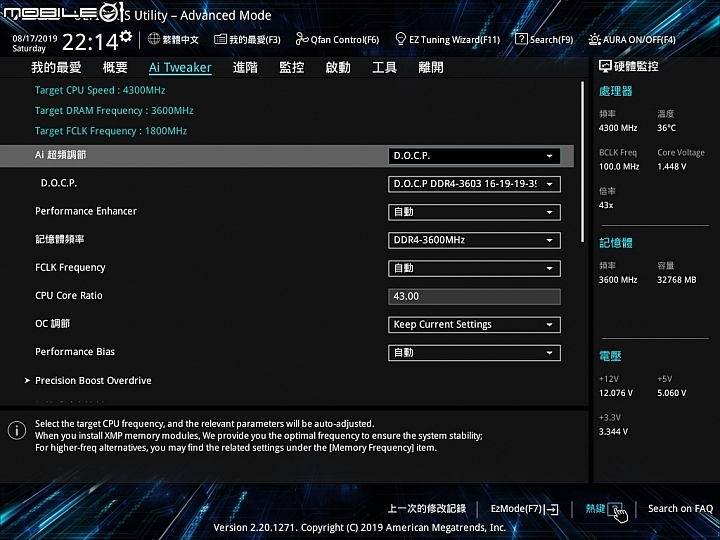Viewport: 720px width, 540px height.
Task: Click the settings list vertical scrollbar
Action: 583,162
